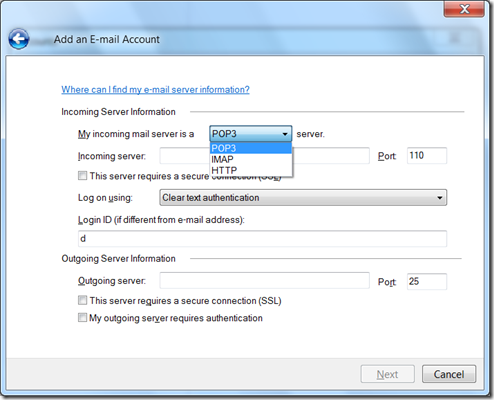Close the Add an E-mail Account dialog
494x400 pixels.
coord(464,9)
